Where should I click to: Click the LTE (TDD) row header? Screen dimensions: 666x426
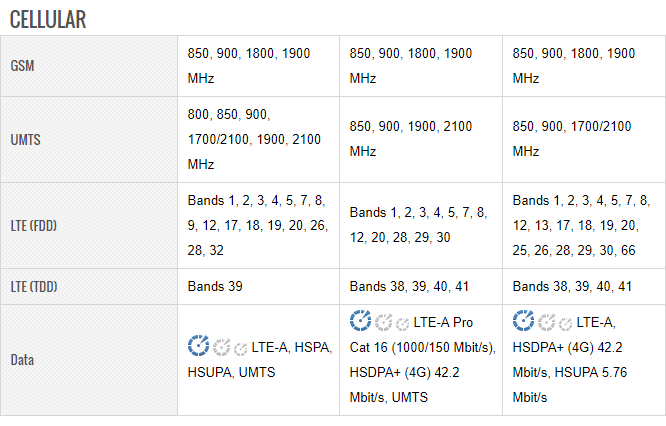(x=33, y=287)
